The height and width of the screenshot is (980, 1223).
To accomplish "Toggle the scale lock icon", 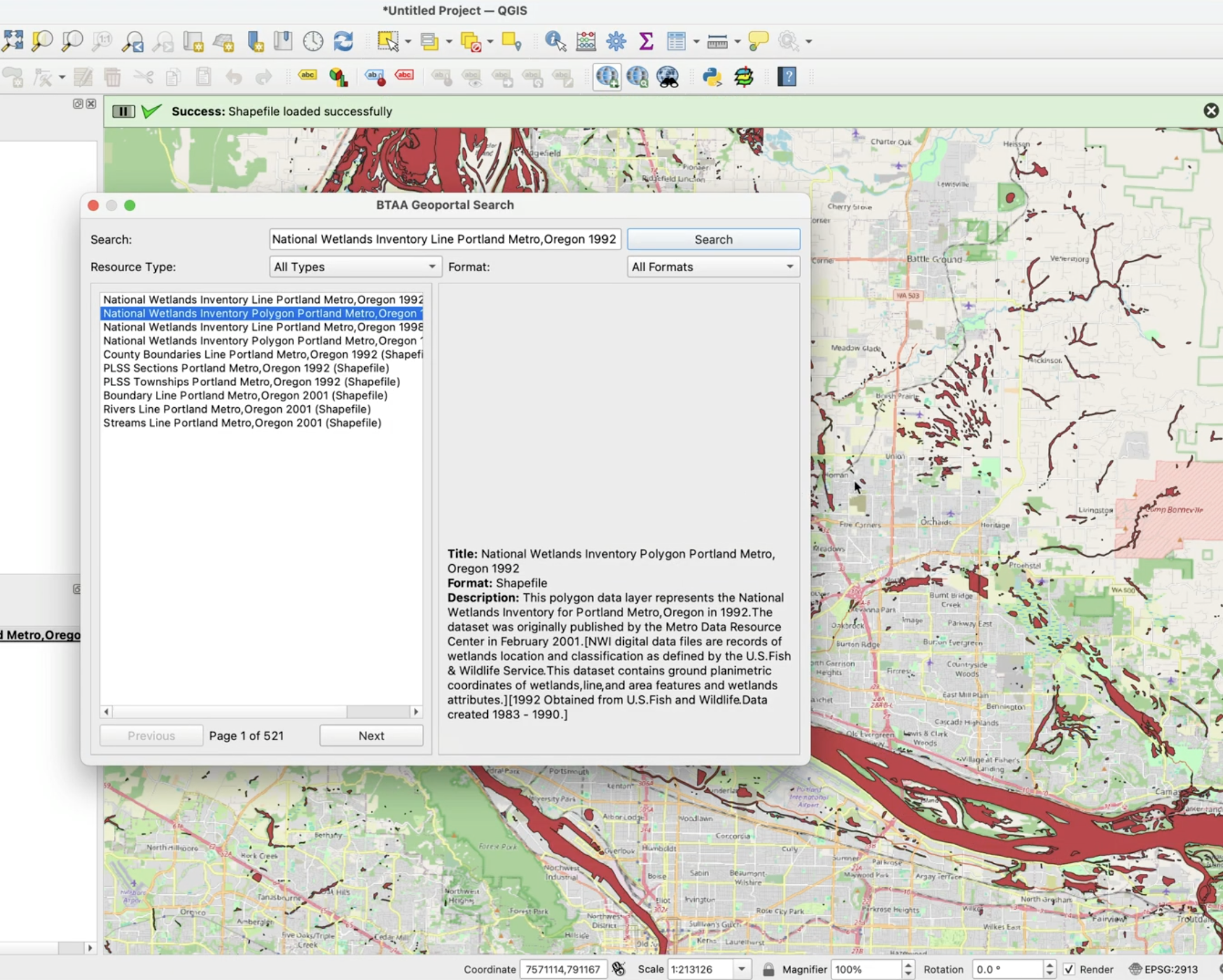I will pos(768,969).
